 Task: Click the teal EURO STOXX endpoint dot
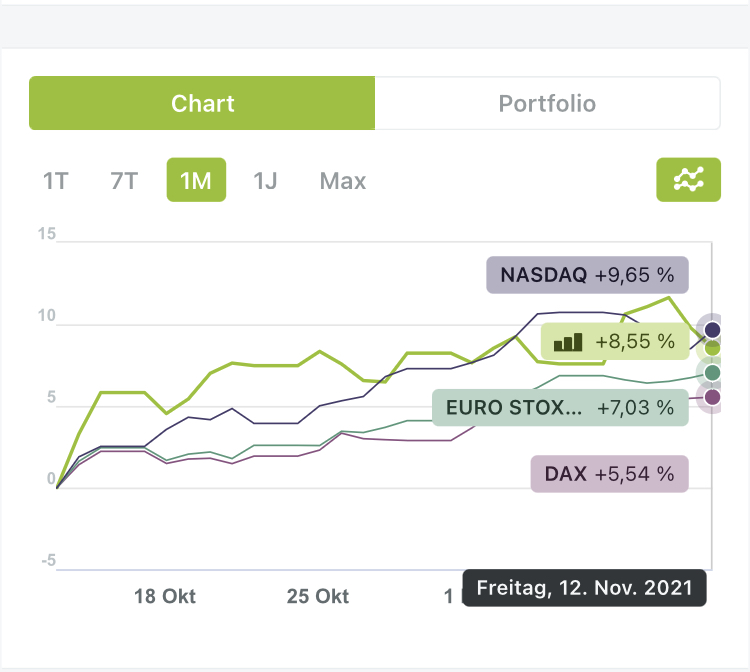[x=712, y=373]
